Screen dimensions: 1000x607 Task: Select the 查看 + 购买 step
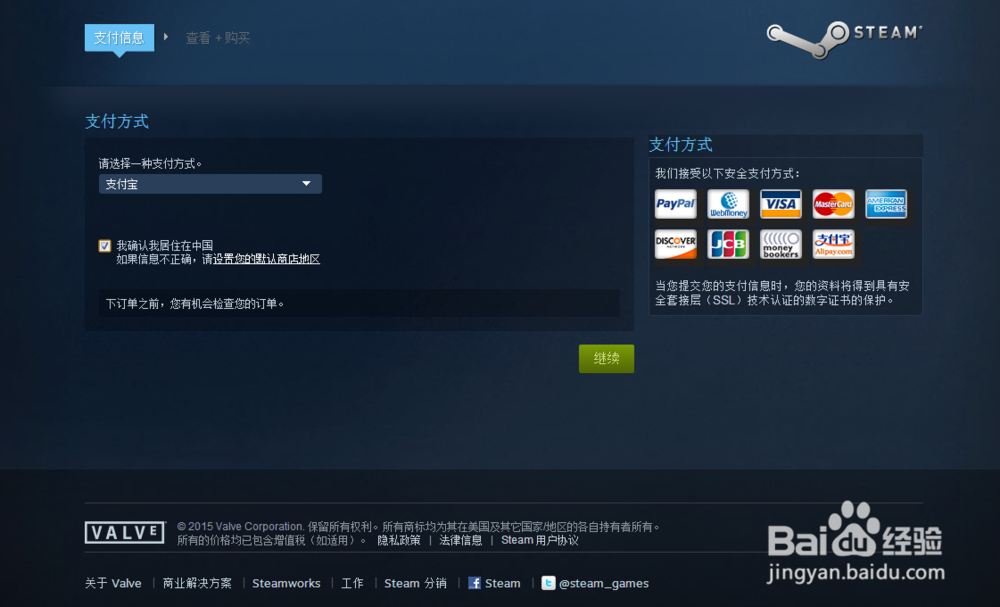pos(218,37)
